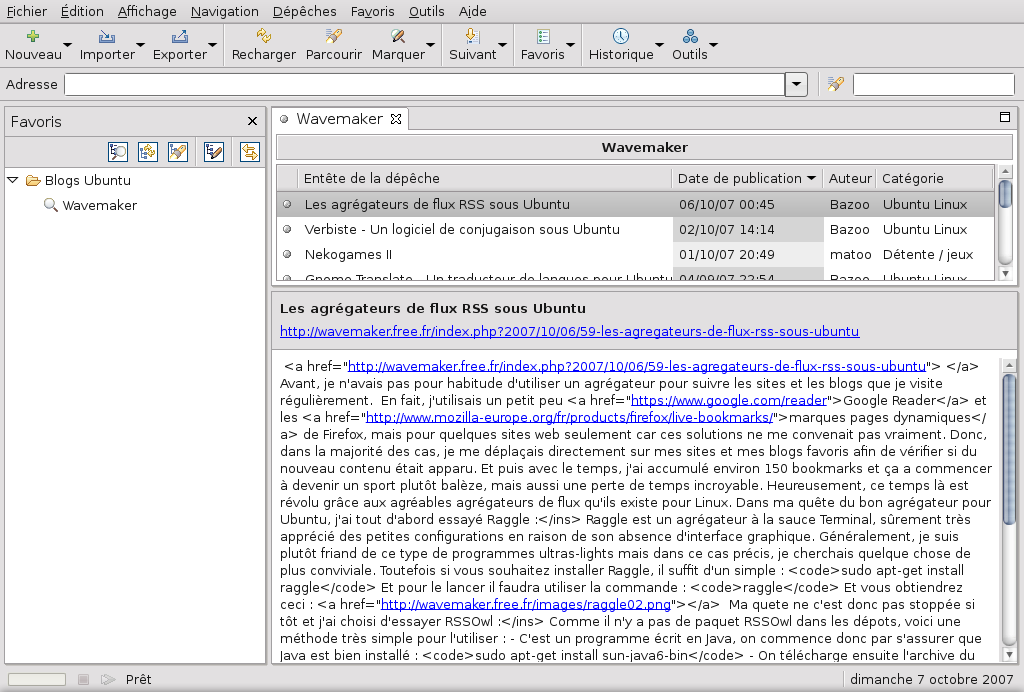Click the Parcourir search toolbar icon
The width and height of the screenshot is (1024, 692).
click(334, 36)
